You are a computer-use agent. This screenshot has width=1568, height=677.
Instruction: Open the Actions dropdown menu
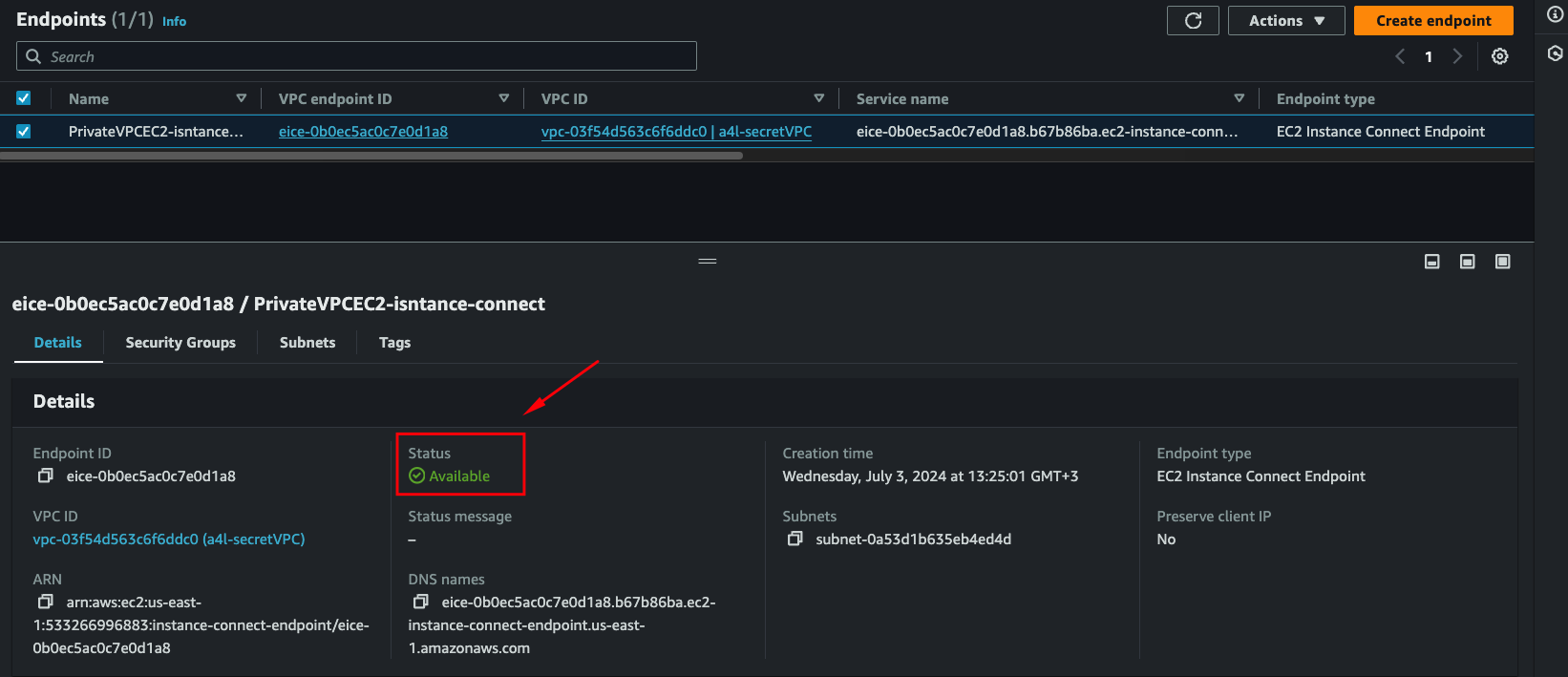coord(1285,21)
